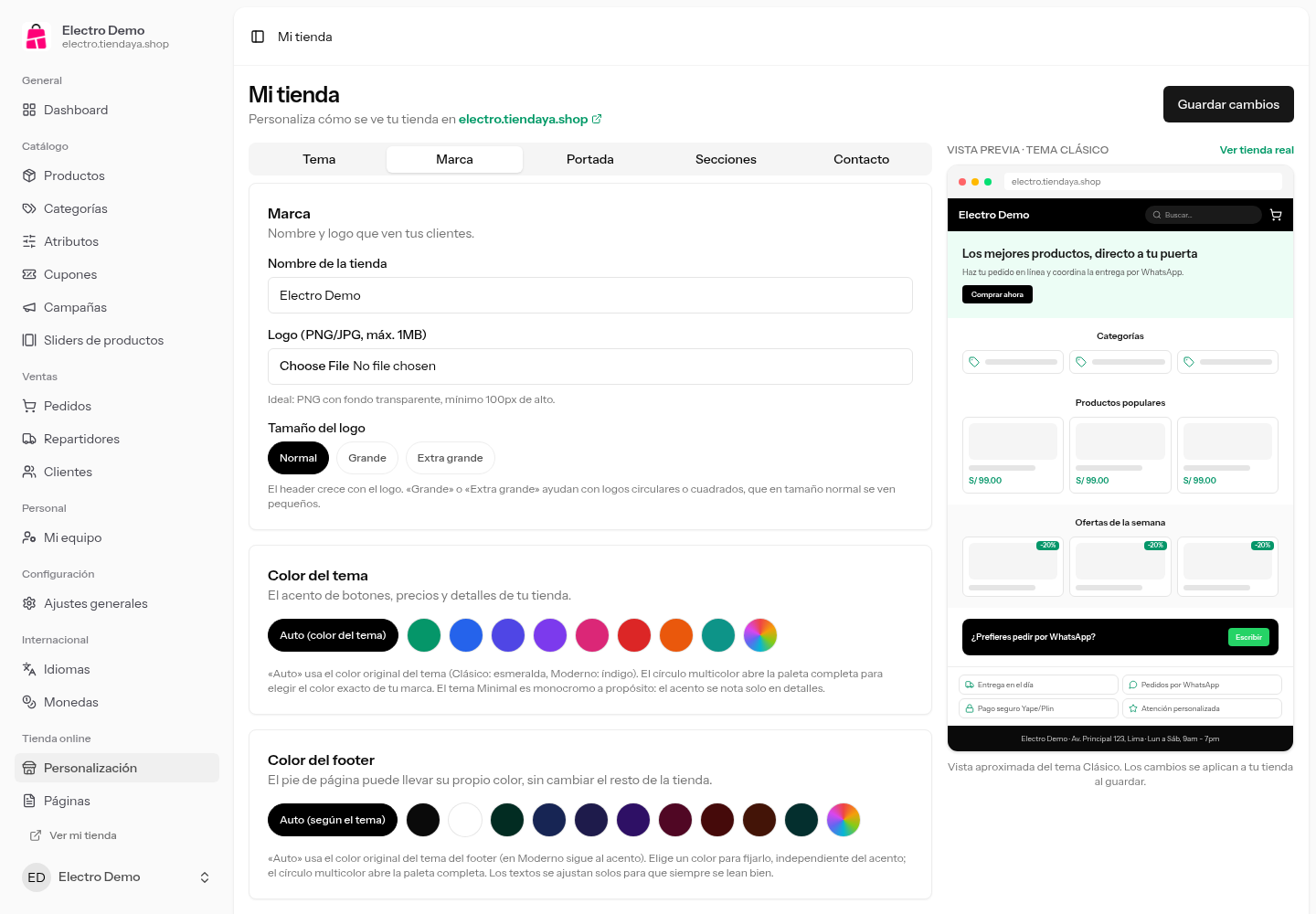Switch to the Secciones tab
Image resolution: width=1316 pixels, height=914 pixels.
click(x=726, y=159)
